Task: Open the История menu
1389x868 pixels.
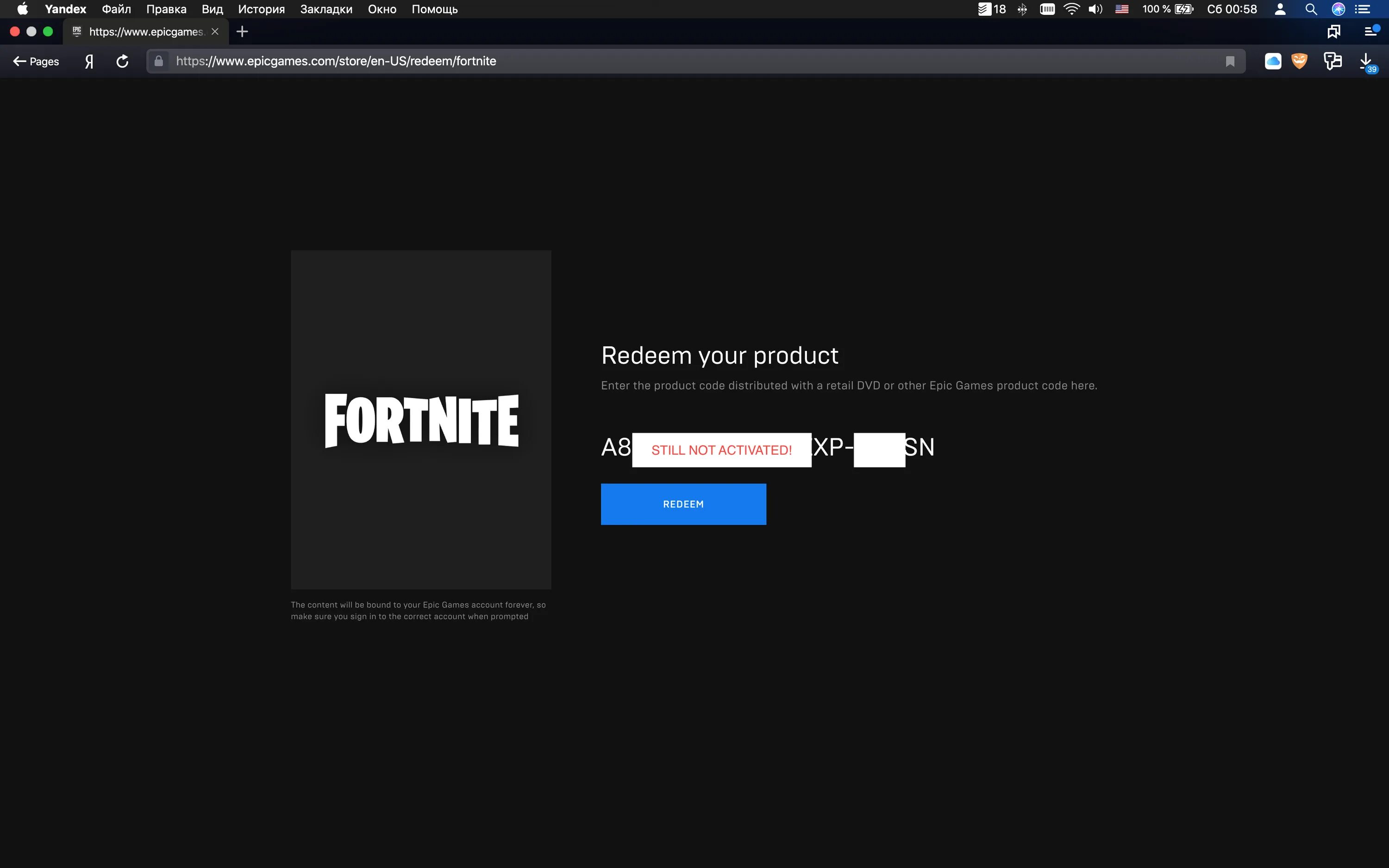Action: (x=261, y=9)
